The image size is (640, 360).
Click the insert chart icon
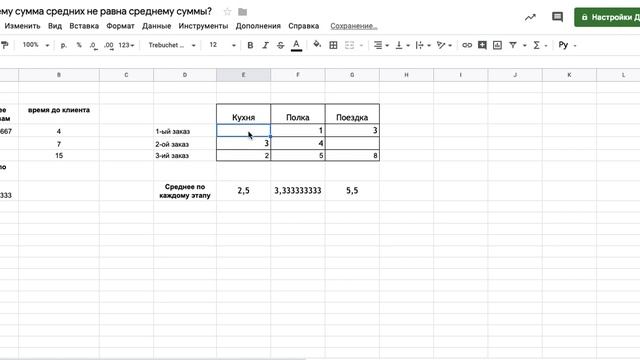click(x=497, y=45)
